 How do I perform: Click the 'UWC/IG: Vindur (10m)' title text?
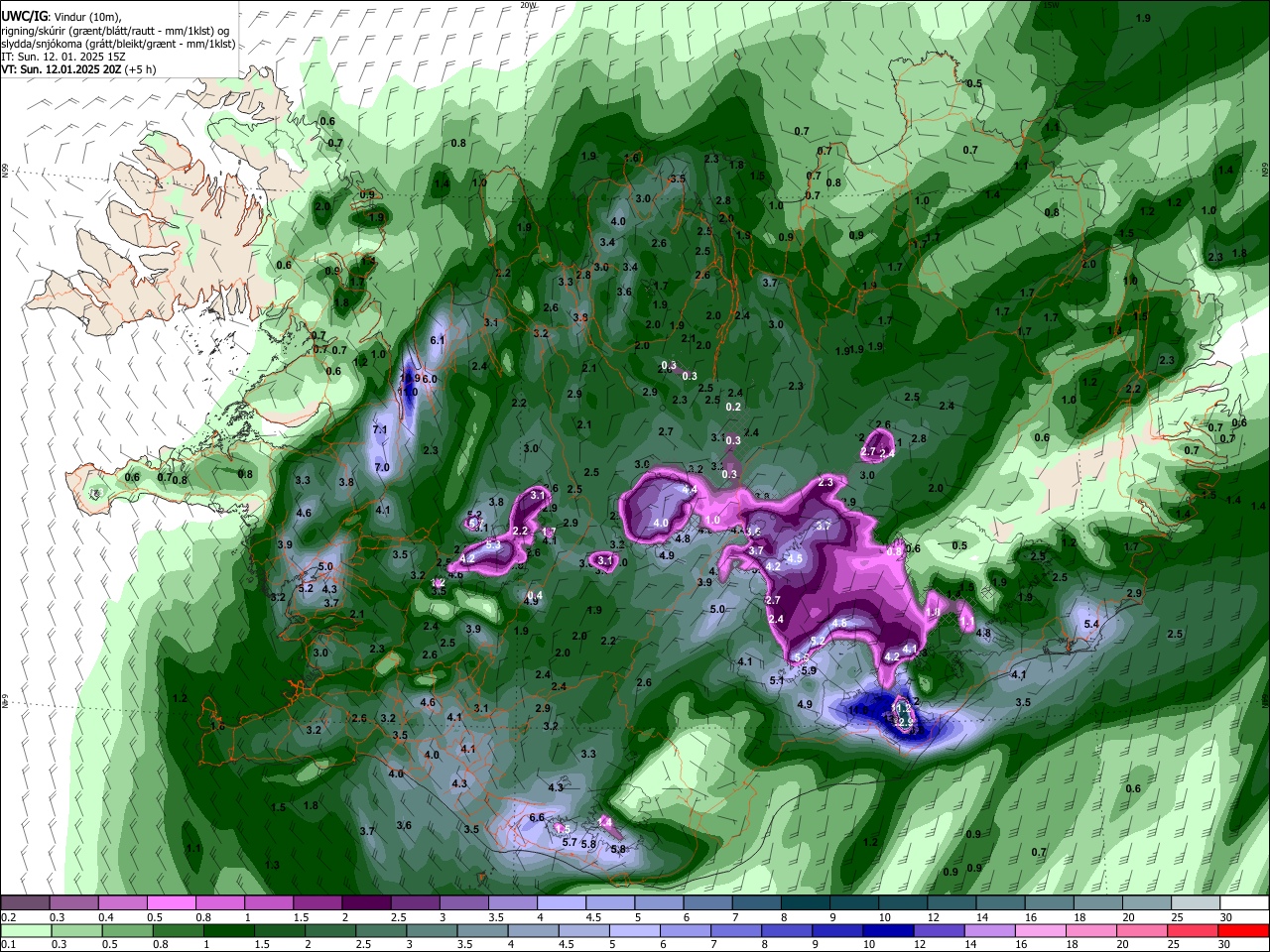(62, 16)
